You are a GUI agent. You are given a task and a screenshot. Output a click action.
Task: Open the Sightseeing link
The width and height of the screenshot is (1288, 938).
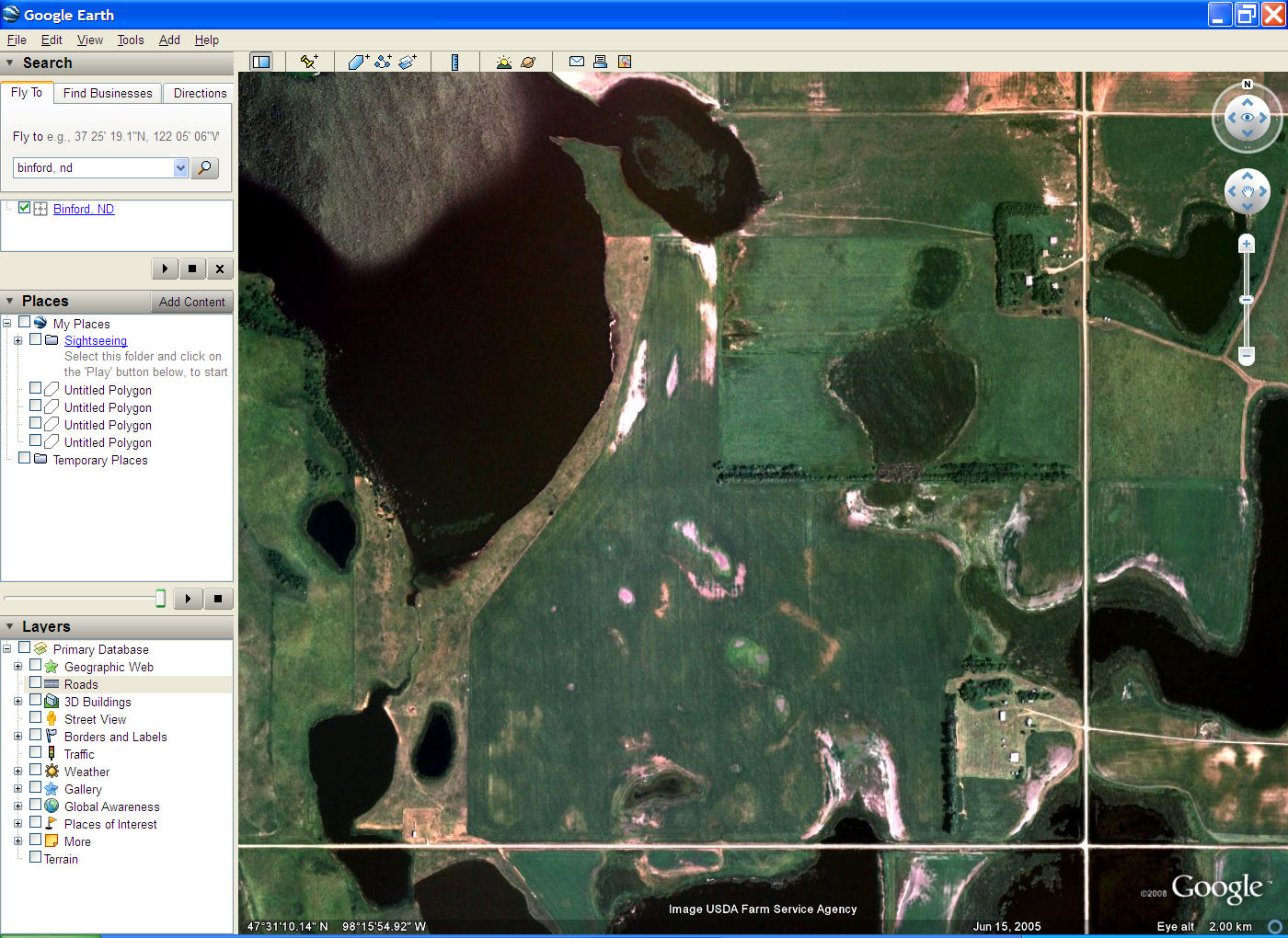coord(96,340)
